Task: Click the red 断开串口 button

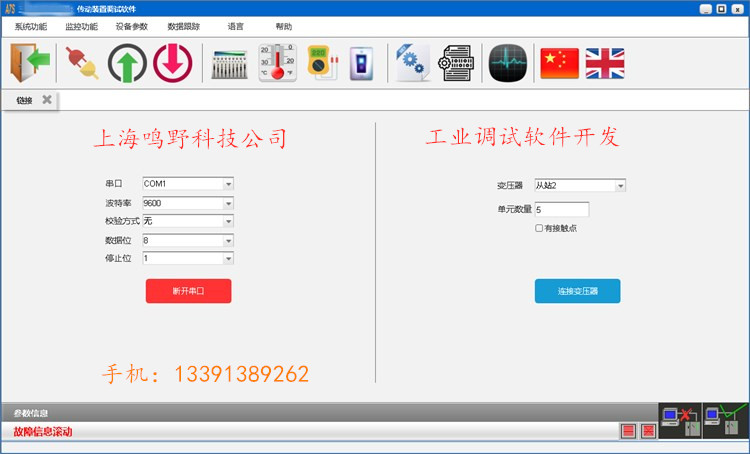Action: pyautogui.click(x=188, y=291)
